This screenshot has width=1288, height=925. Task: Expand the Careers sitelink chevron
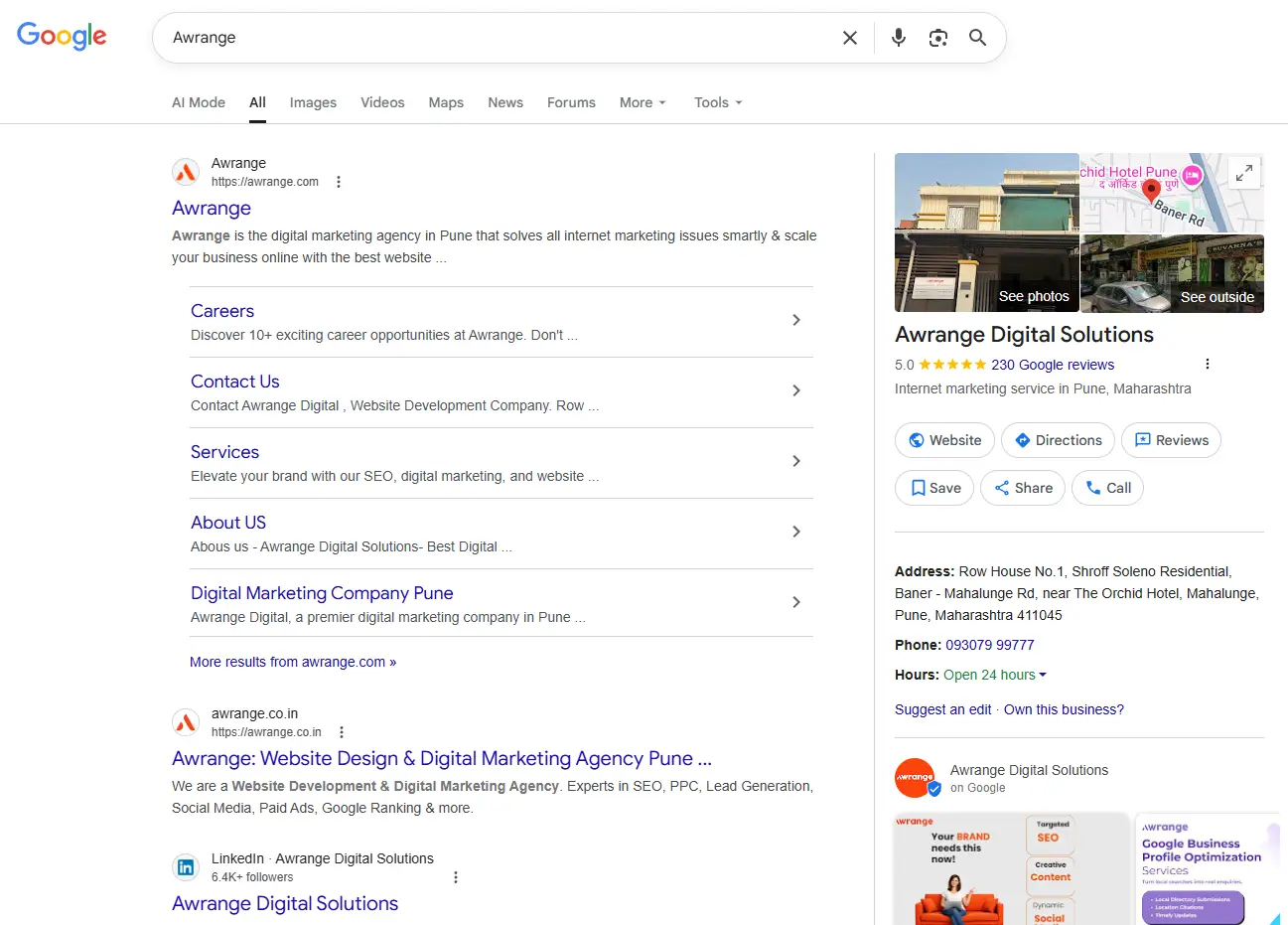795,320
